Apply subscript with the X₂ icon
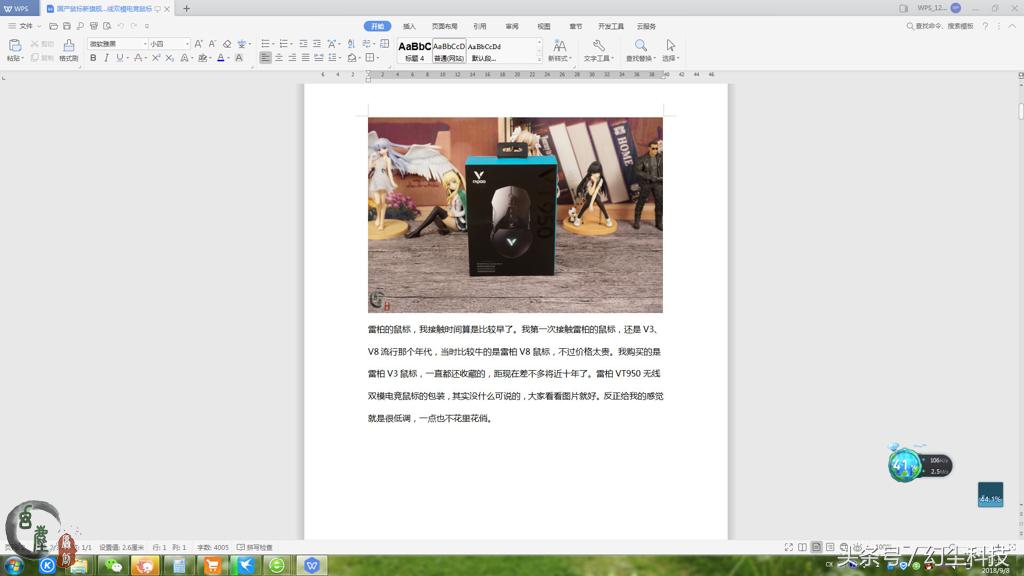1024x576 pixels. [x=170, y=58]
